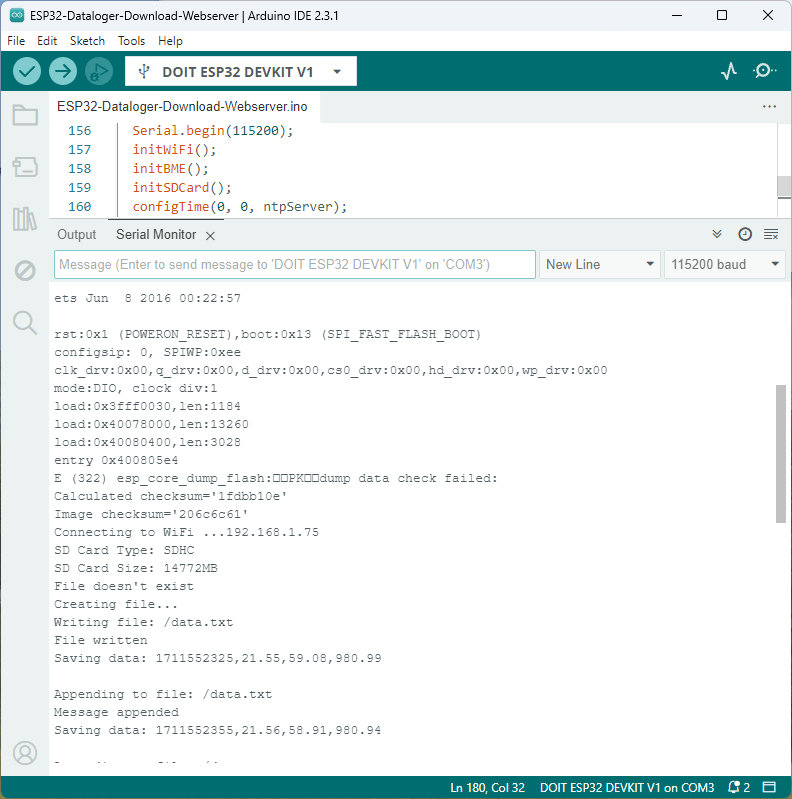Open the Sketch menu

pos(87,41)
